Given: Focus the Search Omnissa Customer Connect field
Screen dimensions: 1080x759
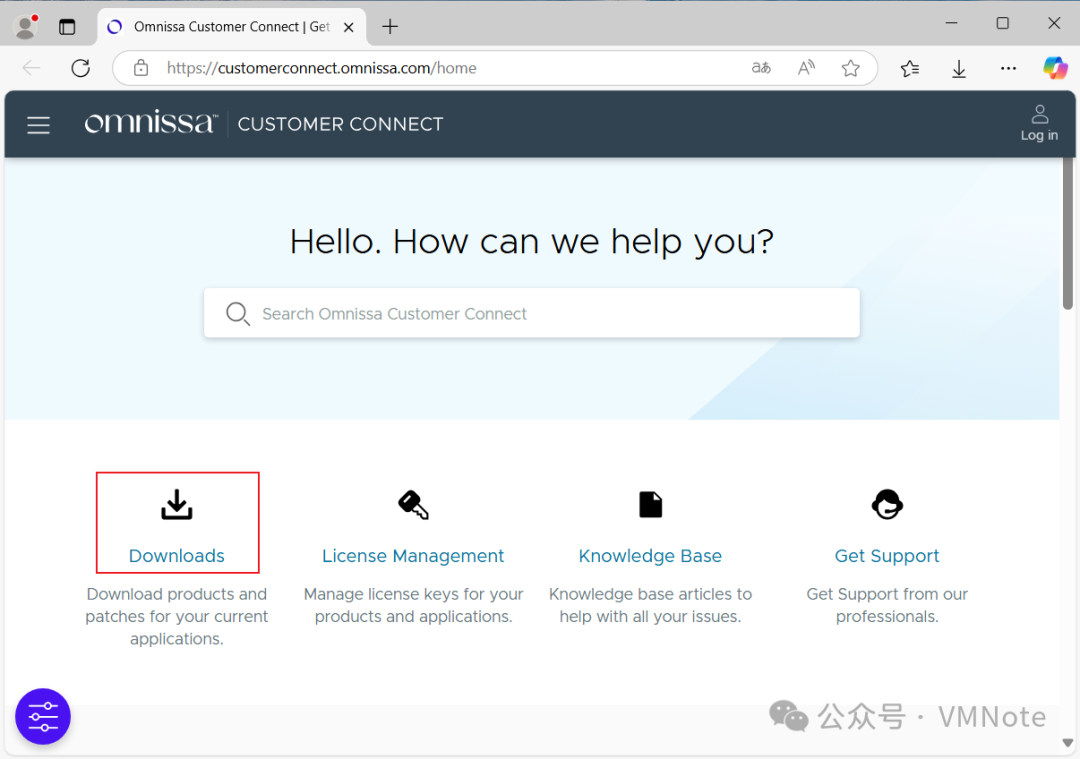Looking at the screenshot, I should pyautogui.click(x=532, y=313).
